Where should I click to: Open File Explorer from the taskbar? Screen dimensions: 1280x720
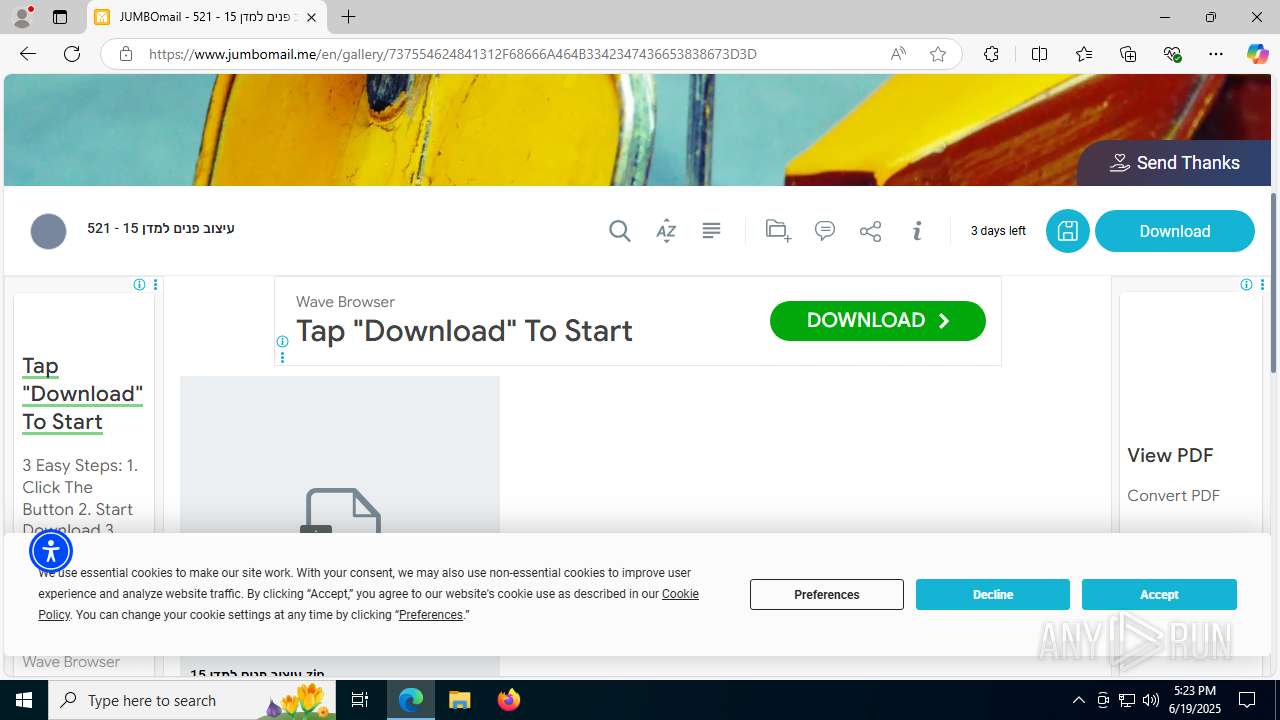(x=459, y=700)
